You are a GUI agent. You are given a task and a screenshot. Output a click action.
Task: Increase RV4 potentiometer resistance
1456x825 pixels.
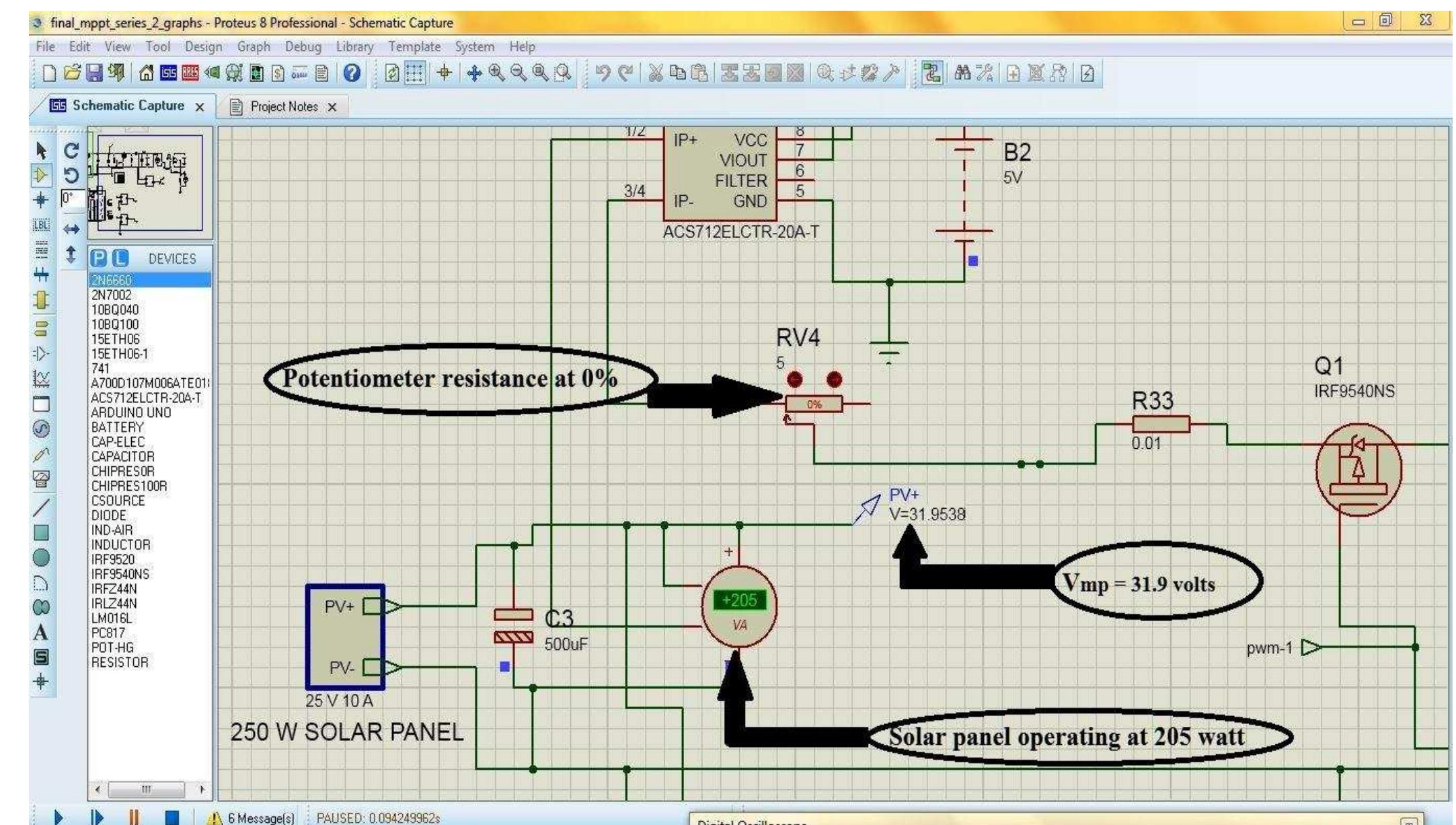point(834,380)
